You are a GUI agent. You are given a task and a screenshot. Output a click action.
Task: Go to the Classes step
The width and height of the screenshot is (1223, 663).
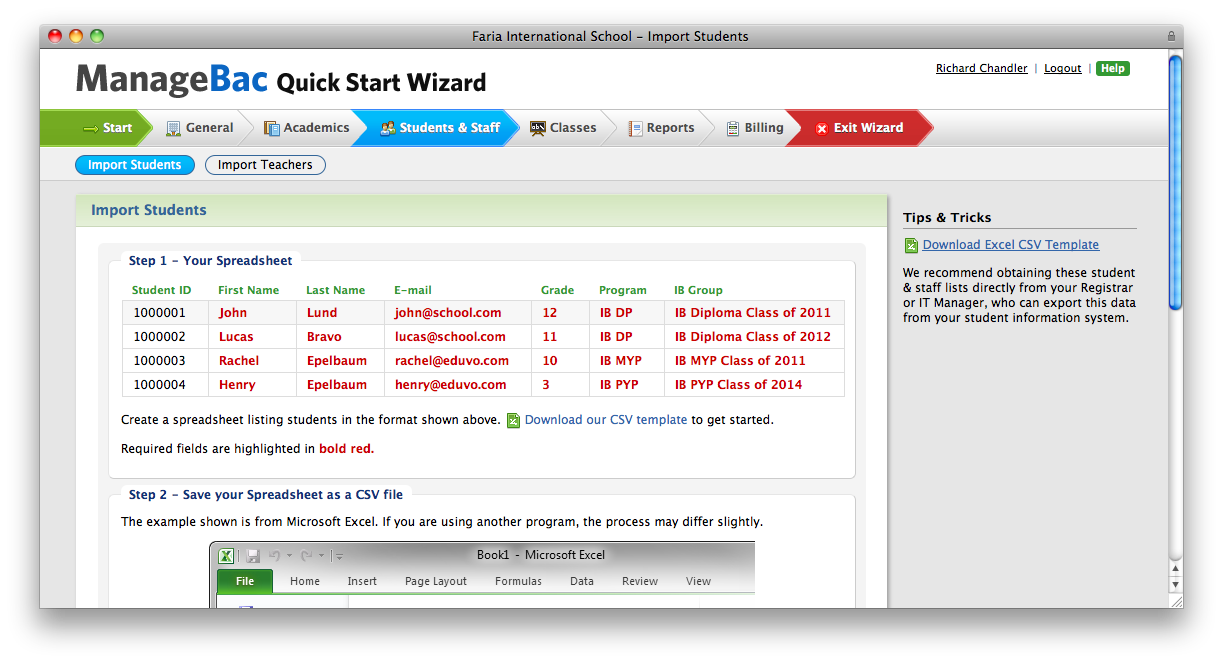pos(563,128)
